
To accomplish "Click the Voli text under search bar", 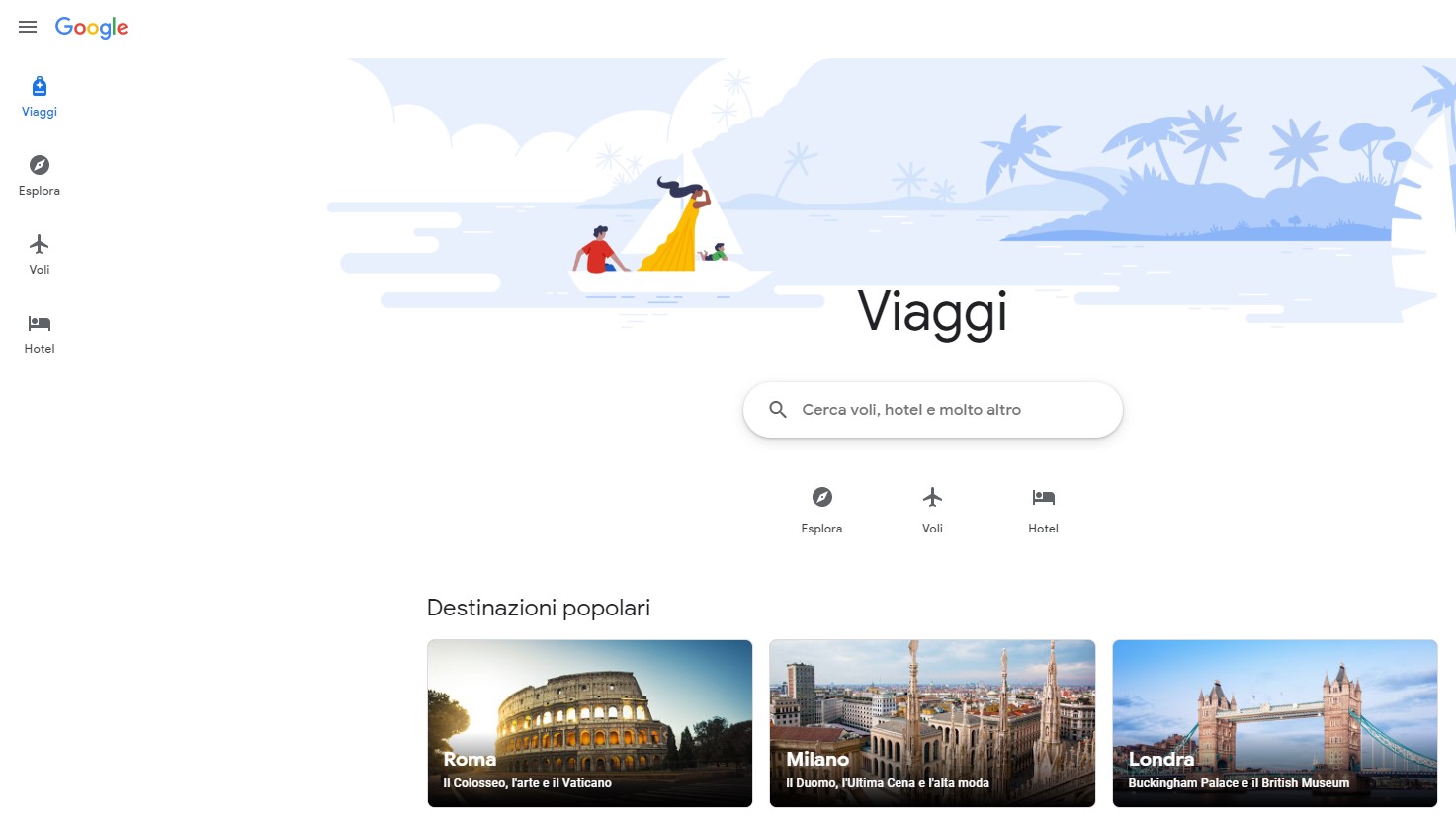I will 932,529.
